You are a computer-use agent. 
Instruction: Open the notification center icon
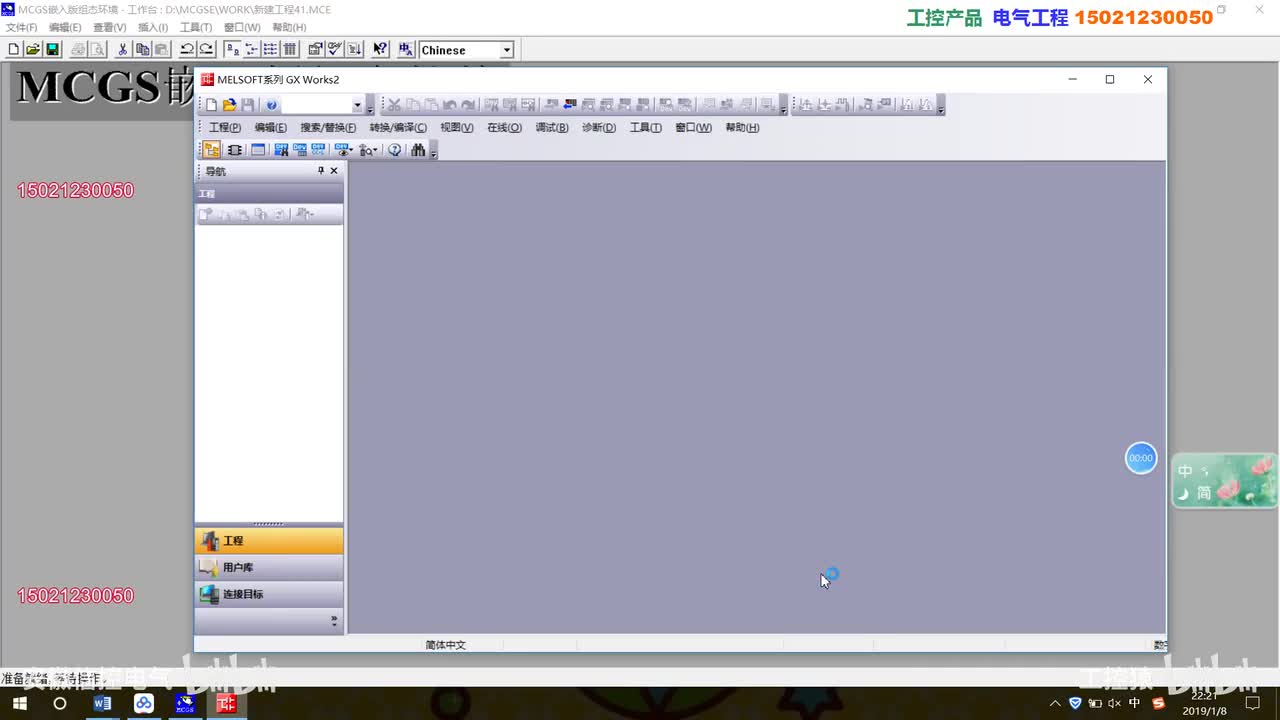tap(1252, 704)
